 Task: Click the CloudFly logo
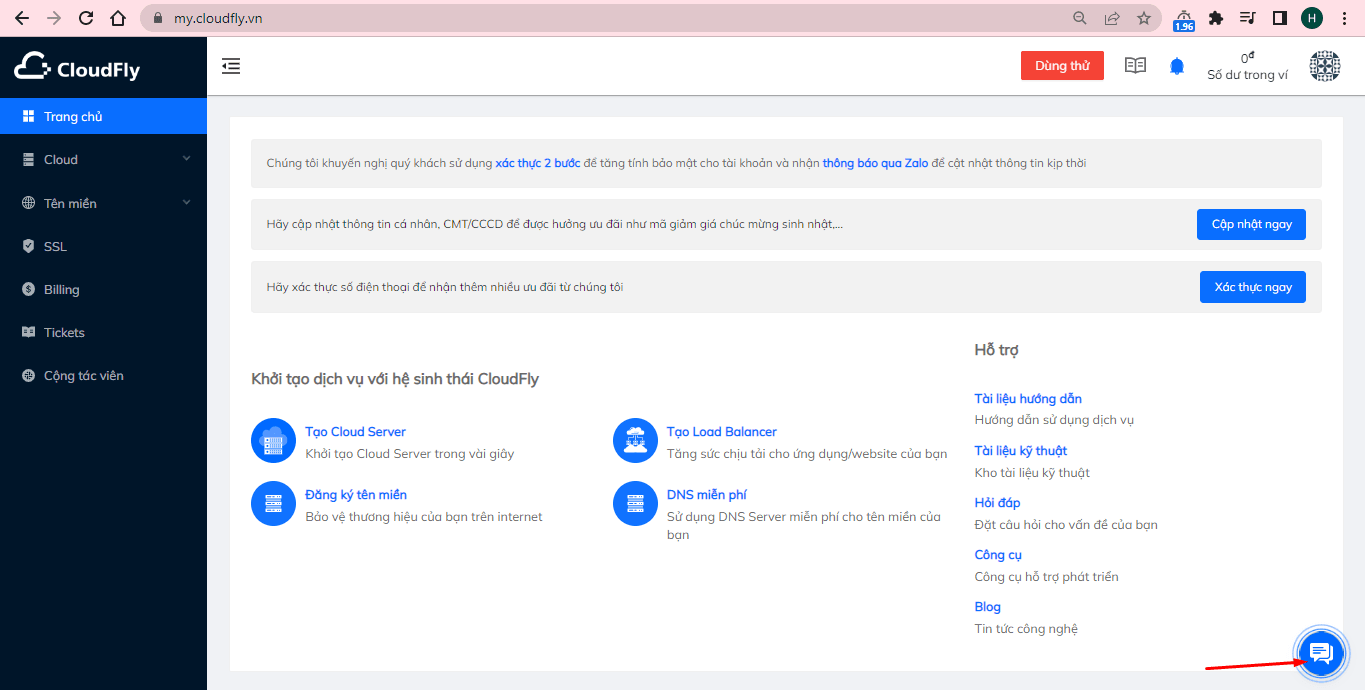tap(77, 67)
